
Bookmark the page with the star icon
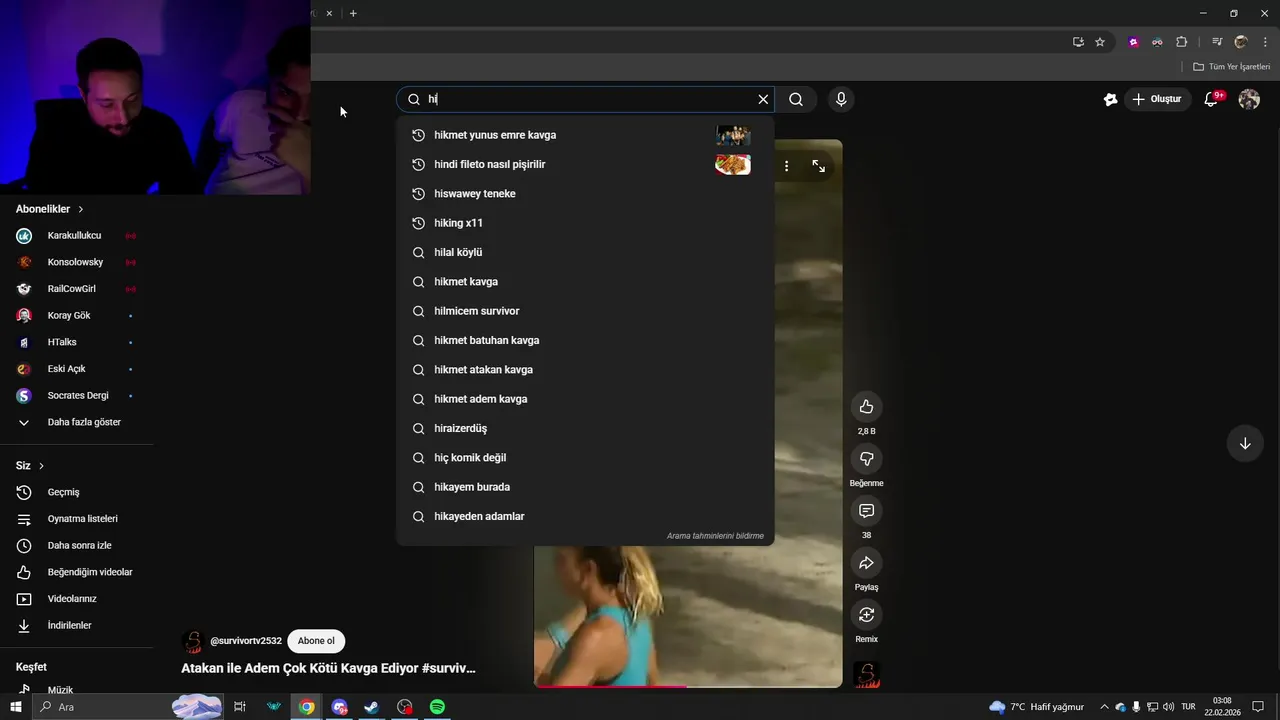point(1100,42)
